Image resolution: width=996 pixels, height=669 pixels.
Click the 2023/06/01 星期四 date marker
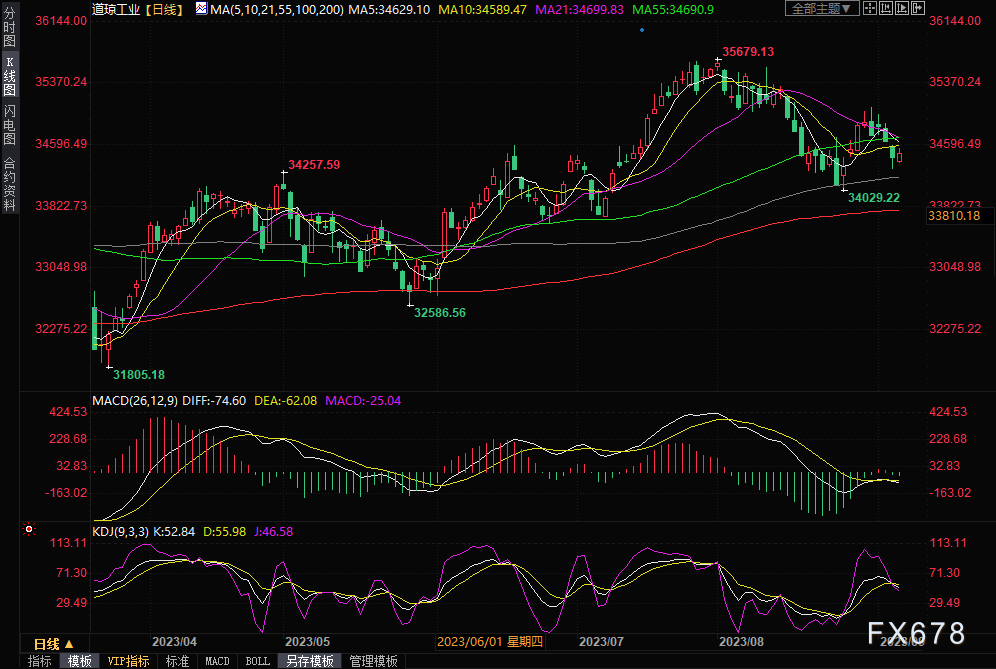[490, 640]
